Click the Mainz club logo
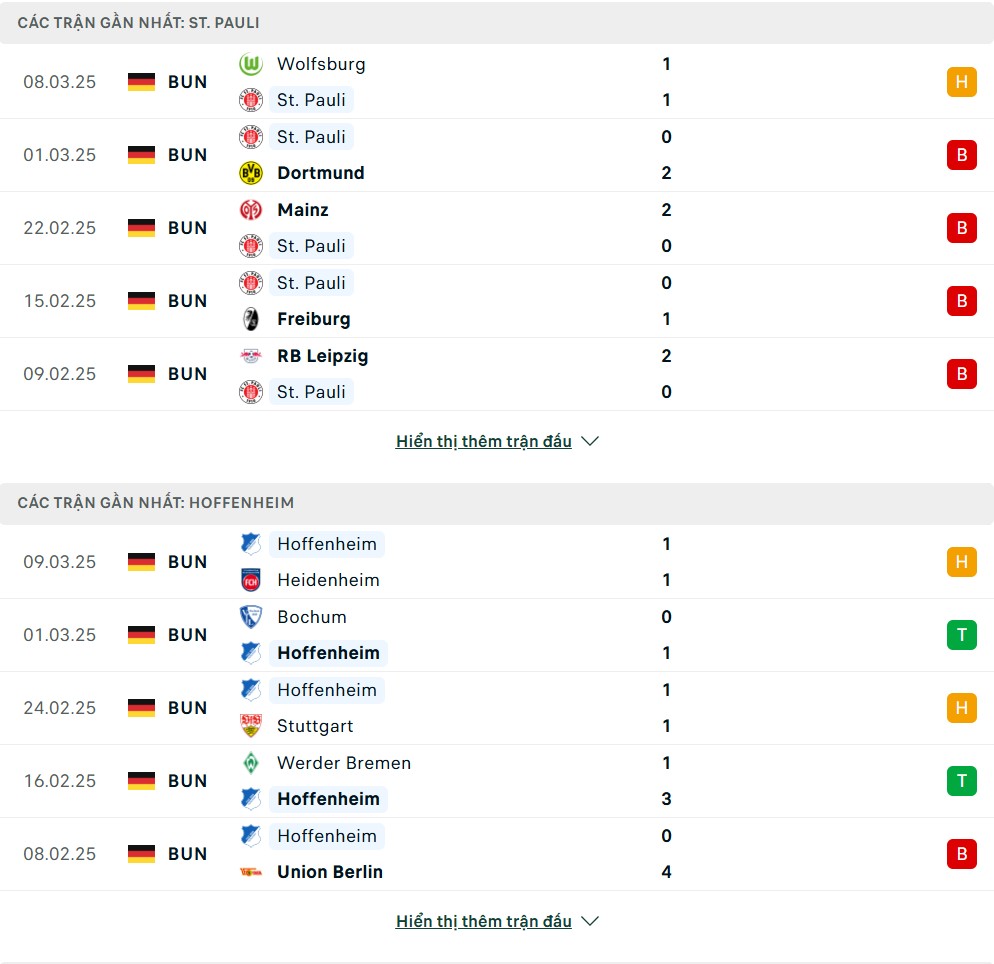Viewport: 994px width, 964px height. pyautogui.click(x=251, y=210)
